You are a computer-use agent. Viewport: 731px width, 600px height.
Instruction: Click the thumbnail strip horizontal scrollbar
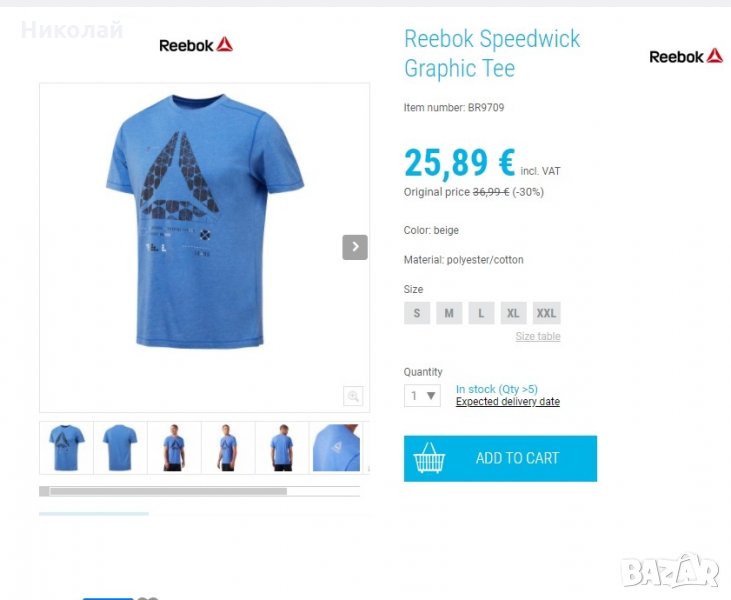[200, 491]
